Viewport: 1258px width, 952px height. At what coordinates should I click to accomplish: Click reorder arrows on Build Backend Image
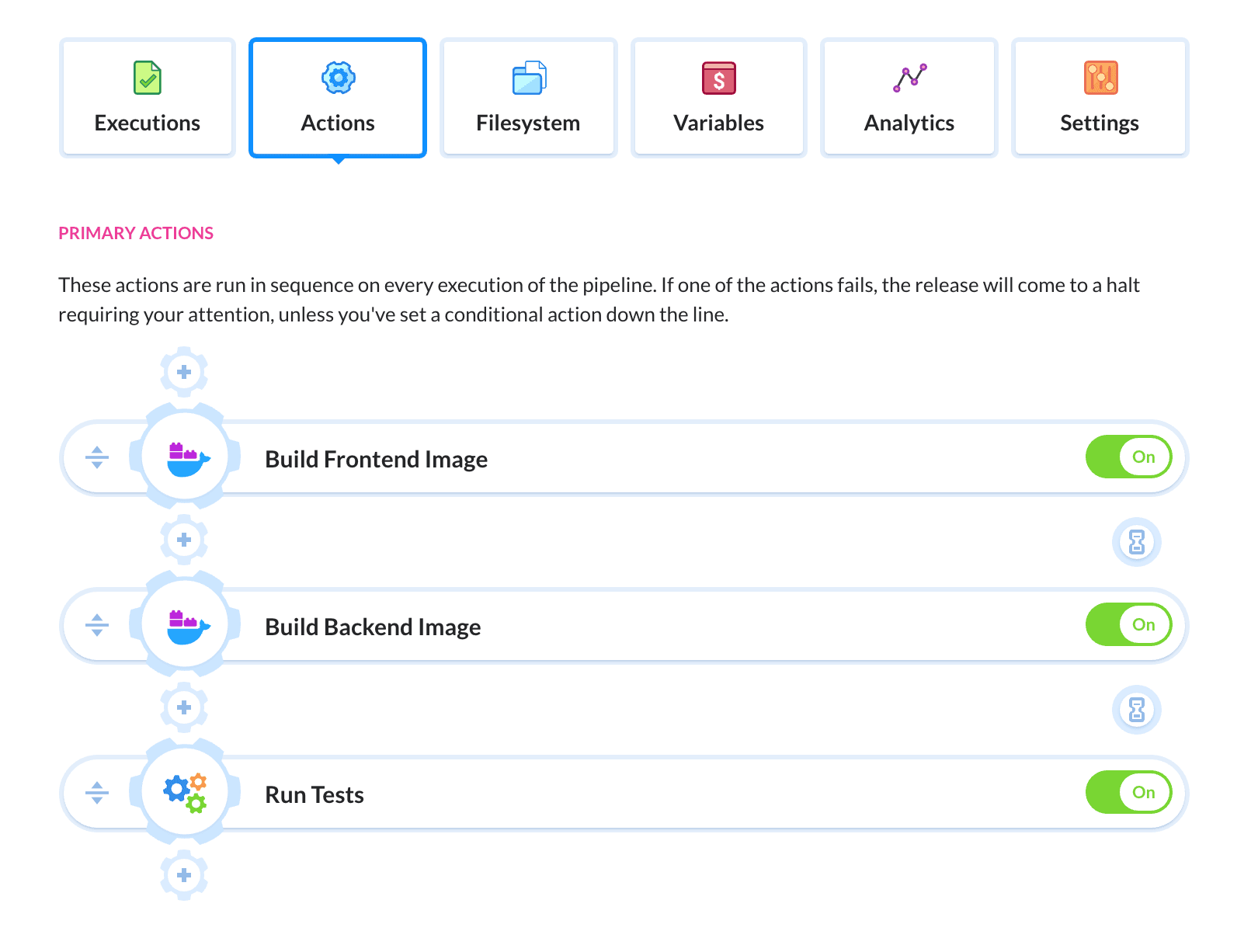97,625
